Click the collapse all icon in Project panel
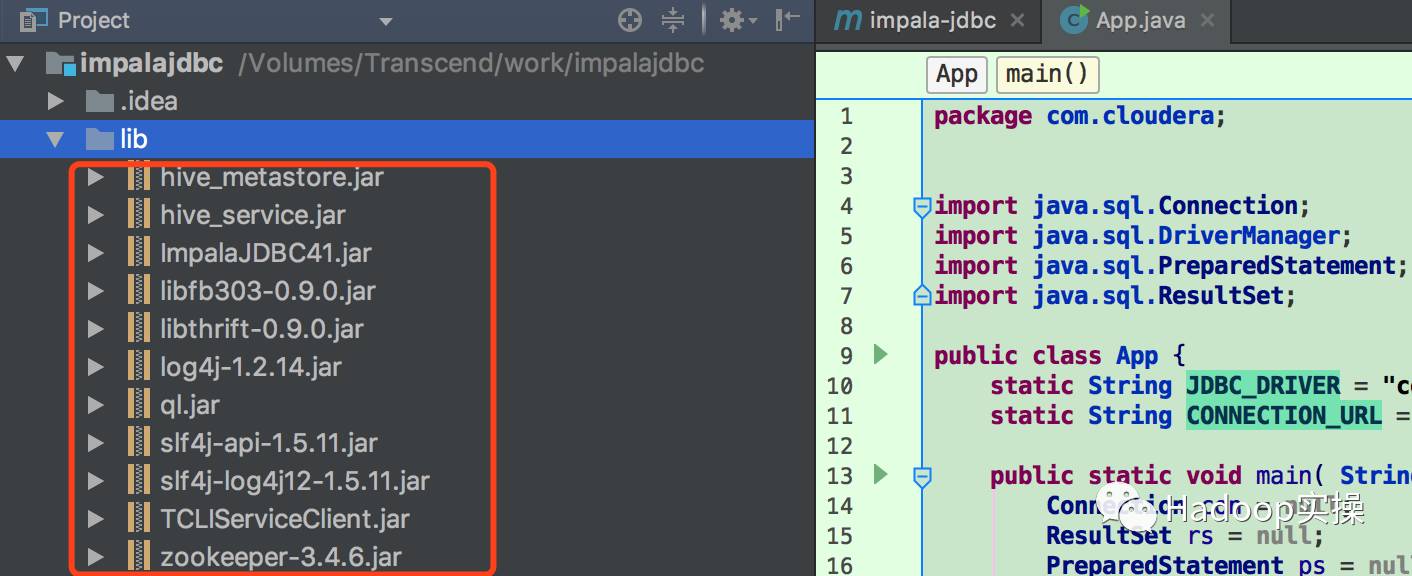 tap(673, 20)
